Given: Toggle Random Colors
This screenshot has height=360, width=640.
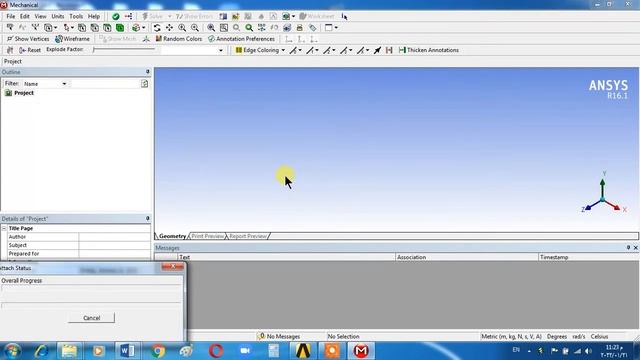Looking at the screenshot, I should (178, 39).
